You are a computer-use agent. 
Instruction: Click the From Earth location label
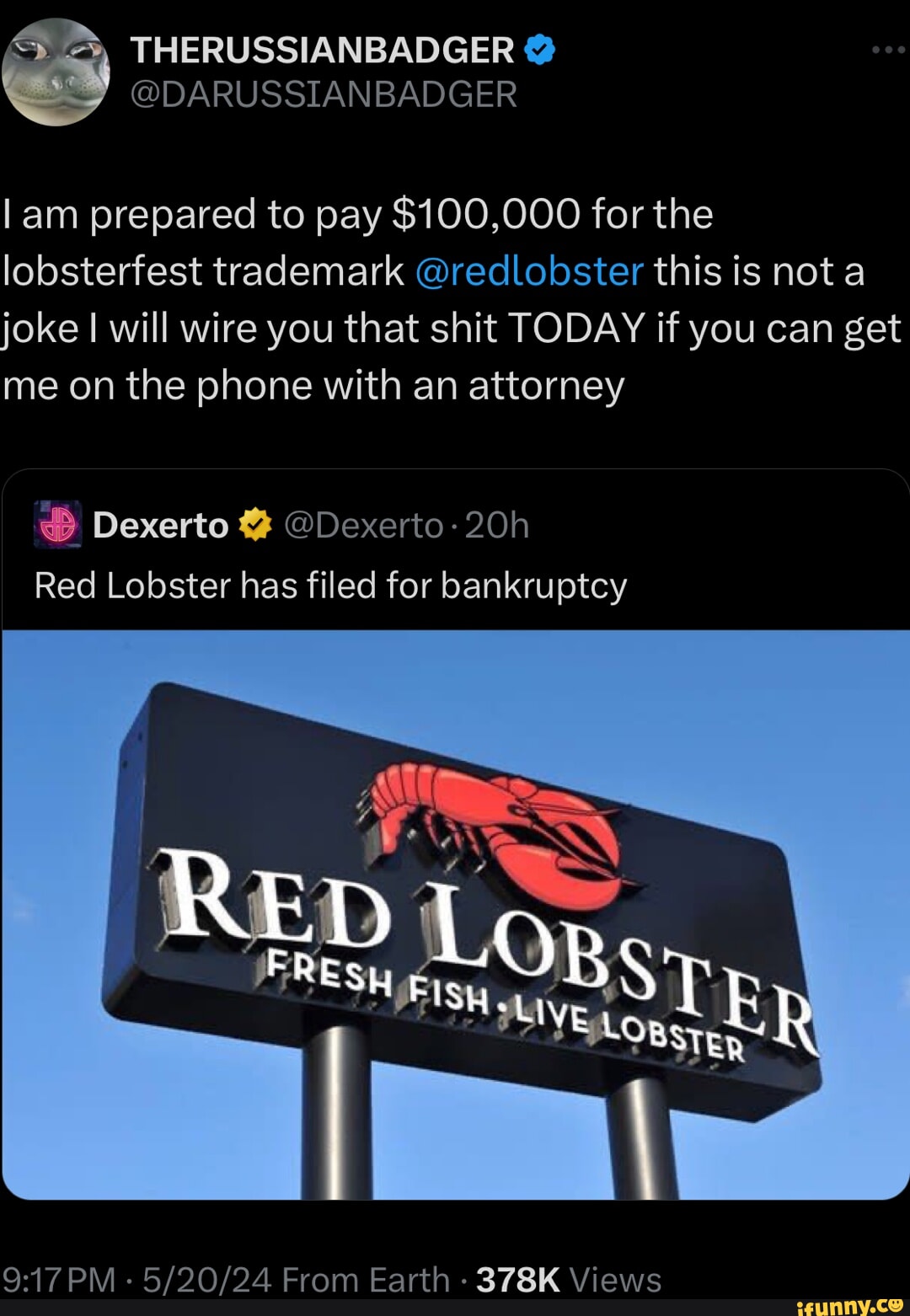point(366,1280)
